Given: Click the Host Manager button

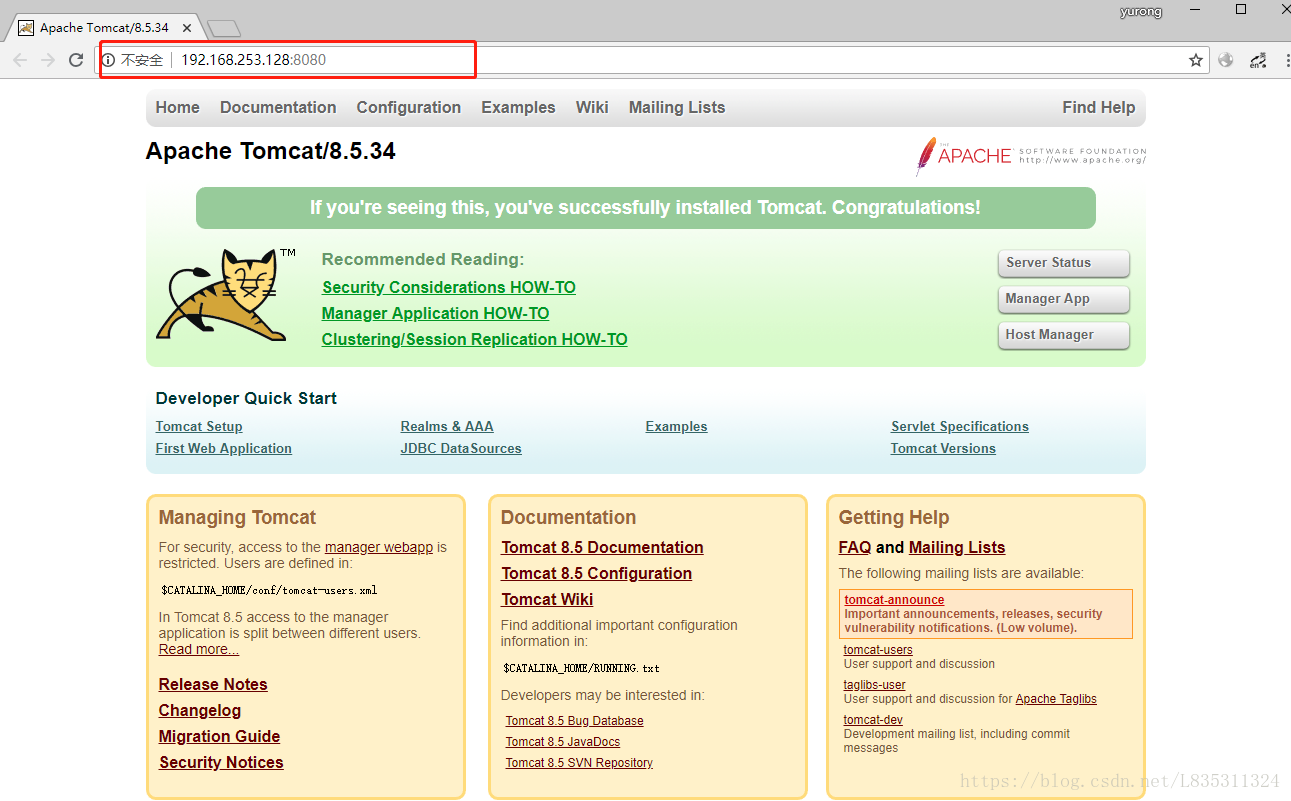Looking at the screenshot, I should (1064, 335).
